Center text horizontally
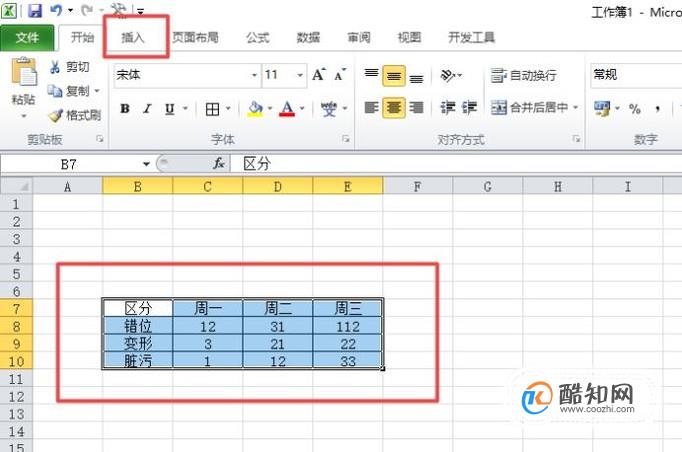 pyautogui.click(x=394, y=107)
